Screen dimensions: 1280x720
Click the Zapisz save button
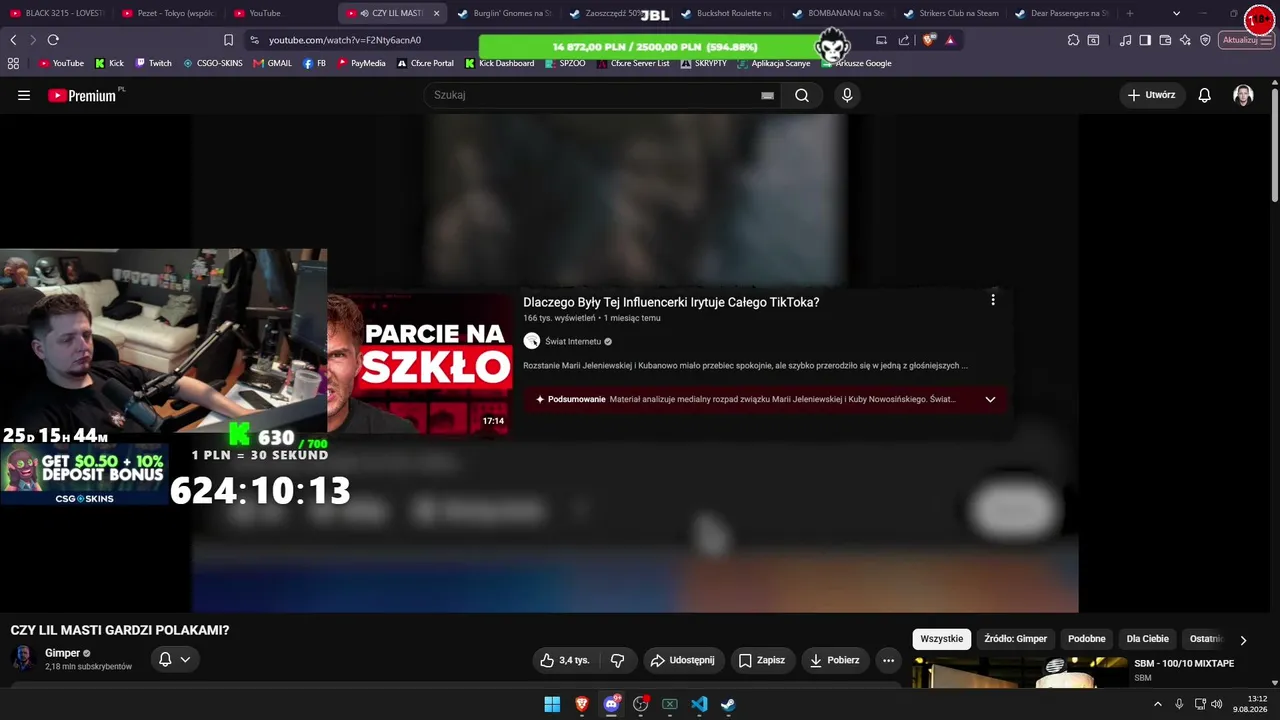point(761,660)
